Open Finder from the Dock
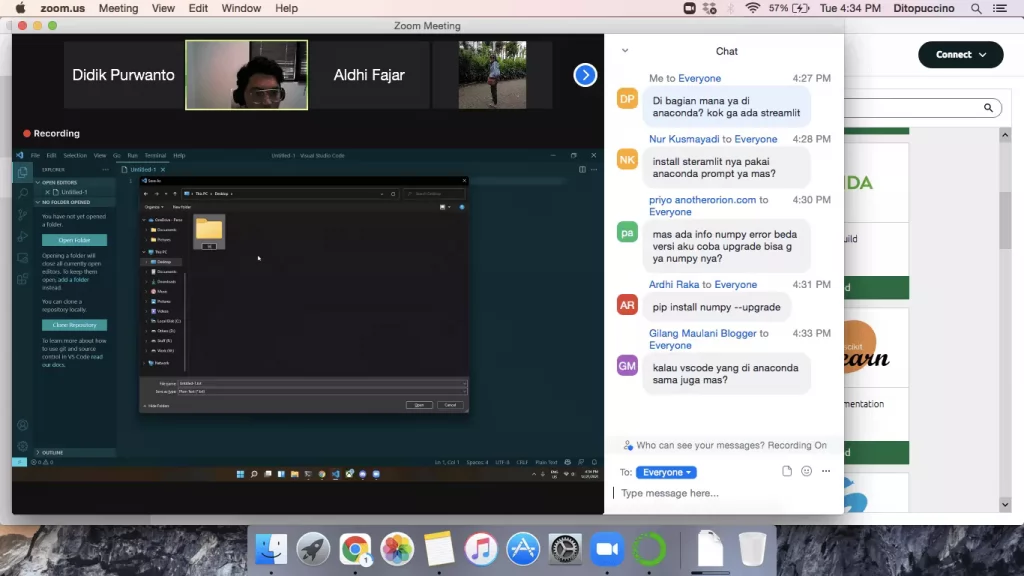Screen dimensions: 1024x576 pyautogui.click(x=271, y=549)
